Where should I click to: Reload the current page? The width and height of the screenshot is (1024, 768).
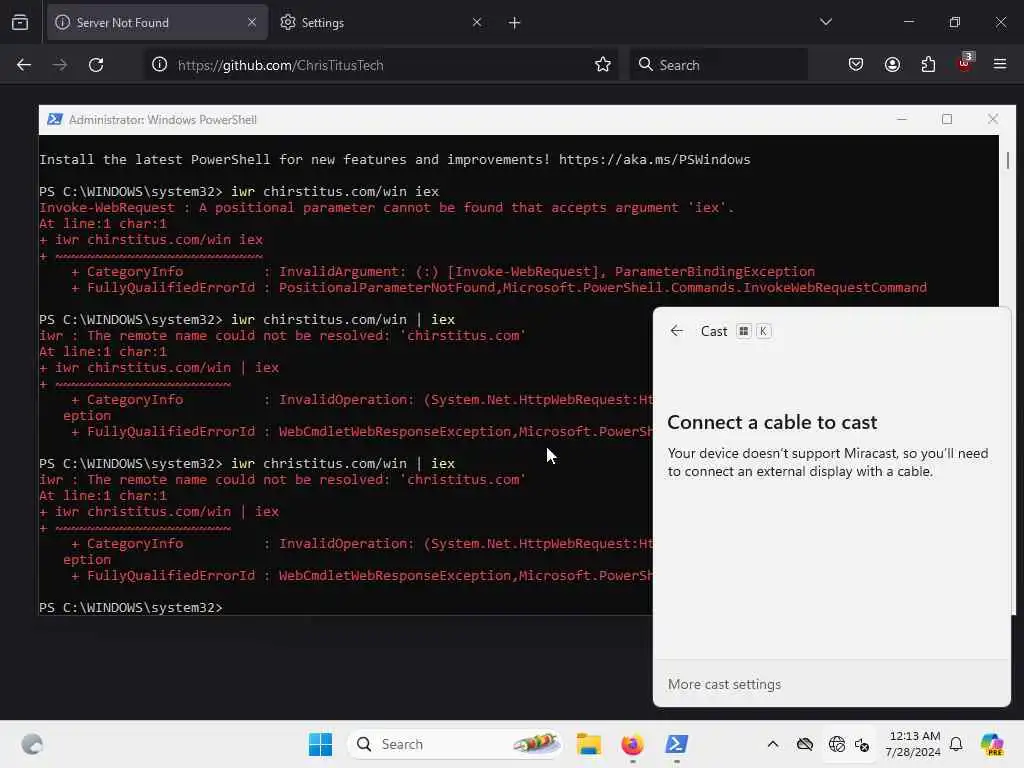tap(96, 65)
